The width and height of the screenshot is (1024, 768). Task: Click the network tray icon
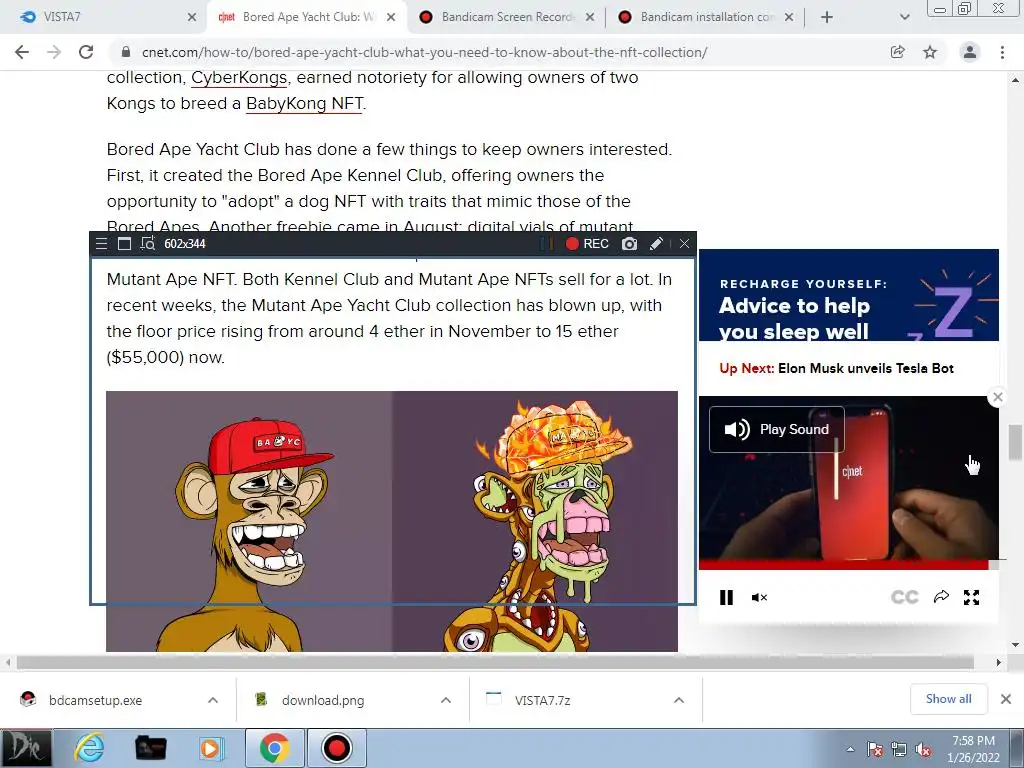click(899, 750)
